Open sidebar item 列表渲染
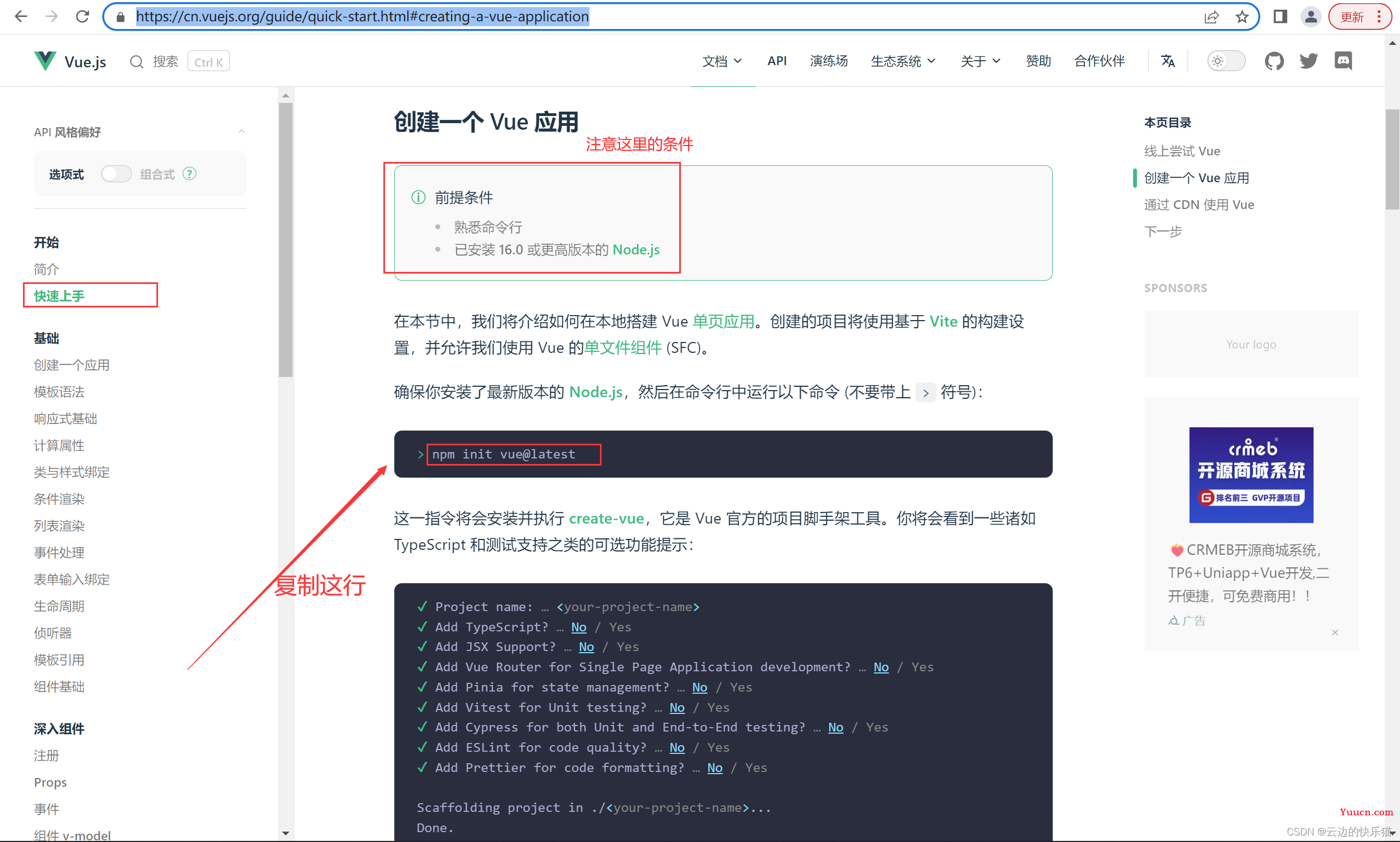The width and height of the screenshot is (1400, 842). [x=59, y=525]
